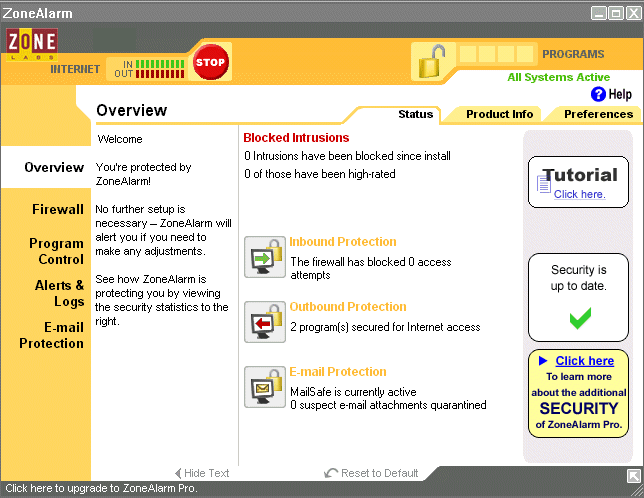Click the green security checkmark

pyautogui.click(x=580, y=318)
